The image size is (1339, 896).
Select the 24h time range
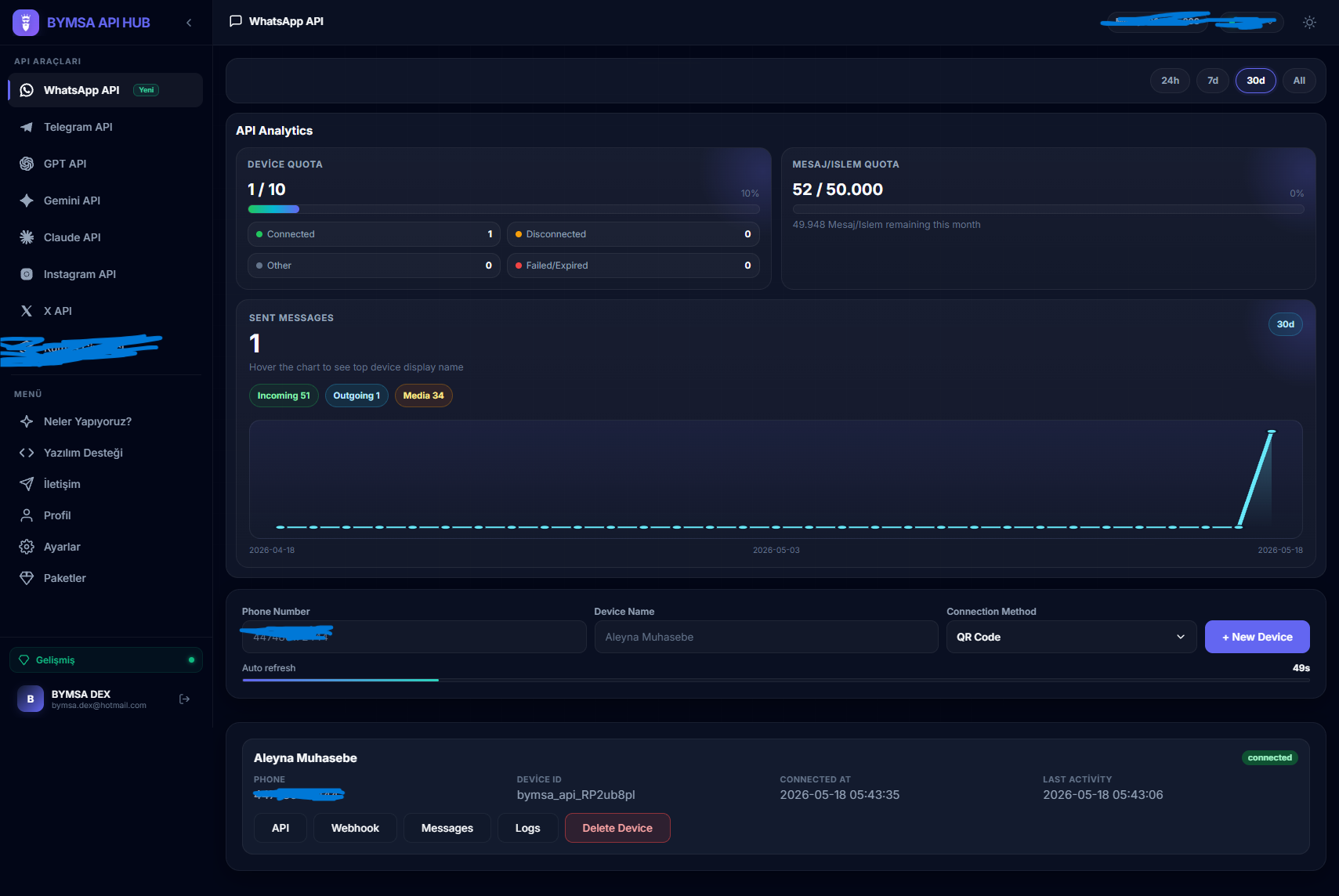1170,81
